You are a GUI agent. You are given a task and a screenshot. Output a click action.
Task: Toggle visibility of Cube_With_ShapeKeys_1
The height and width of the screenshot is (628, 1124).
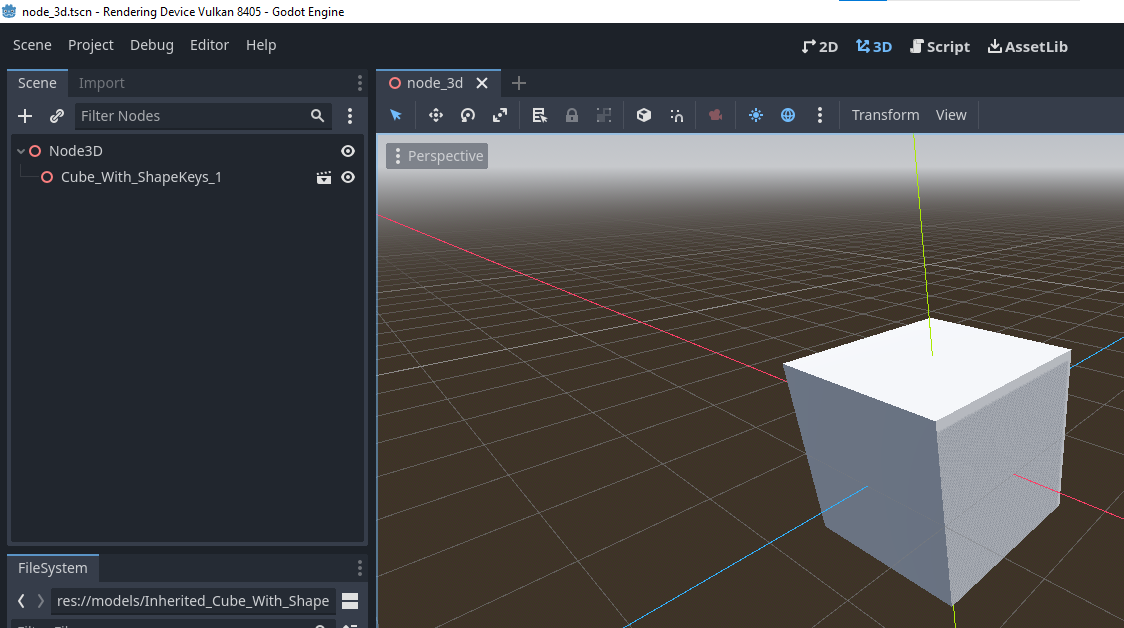347,177
